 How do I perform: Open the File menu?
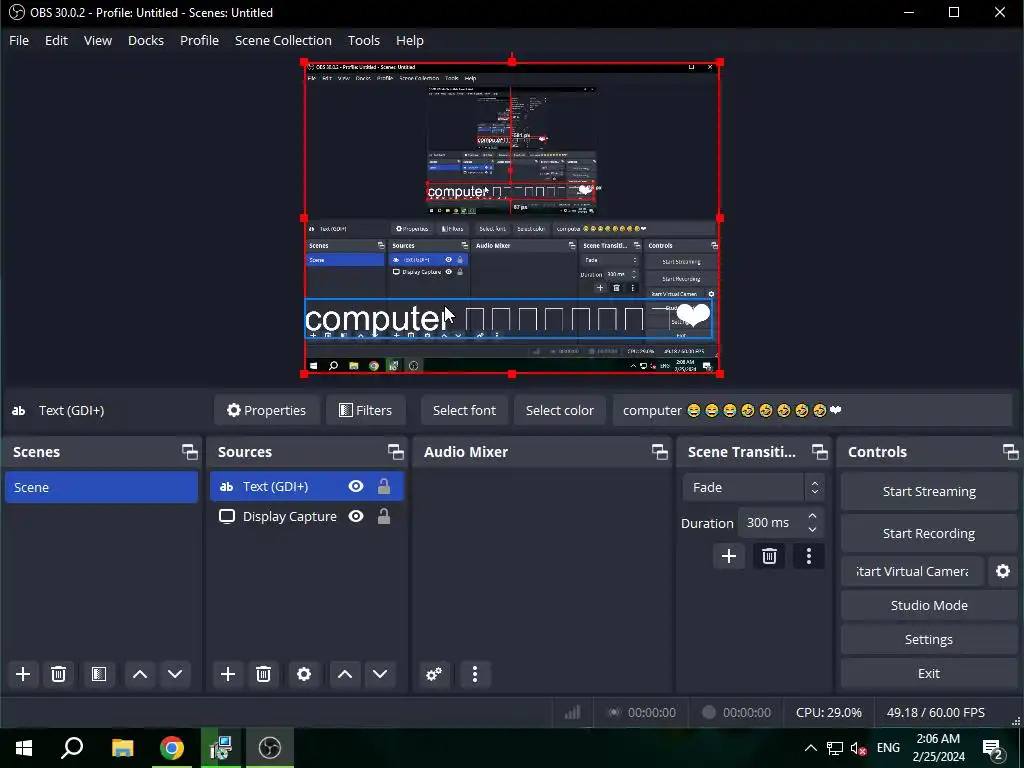point(19,40)
